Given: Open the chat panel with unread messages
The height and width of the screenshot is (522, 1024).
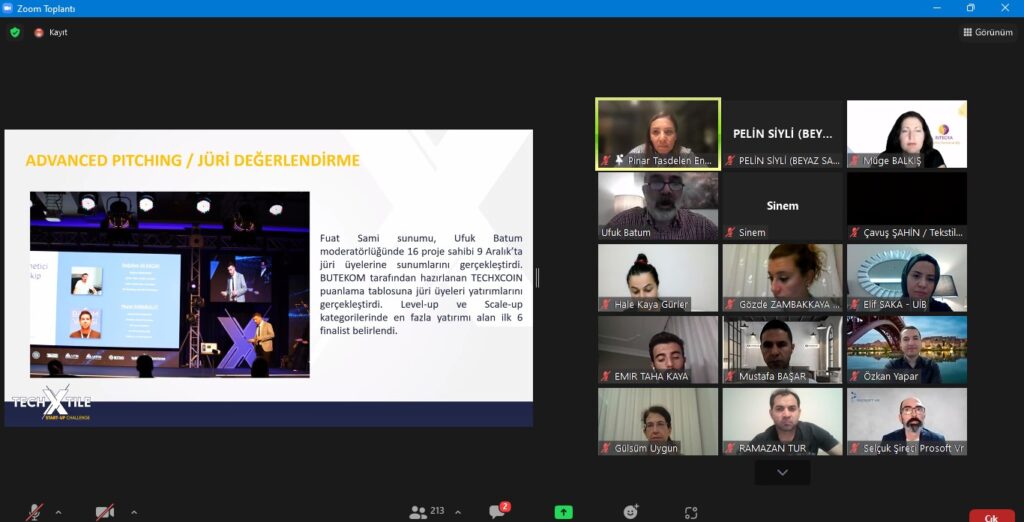Looking at the screenshot, I should pyautogui.click(x=497, y=512).
